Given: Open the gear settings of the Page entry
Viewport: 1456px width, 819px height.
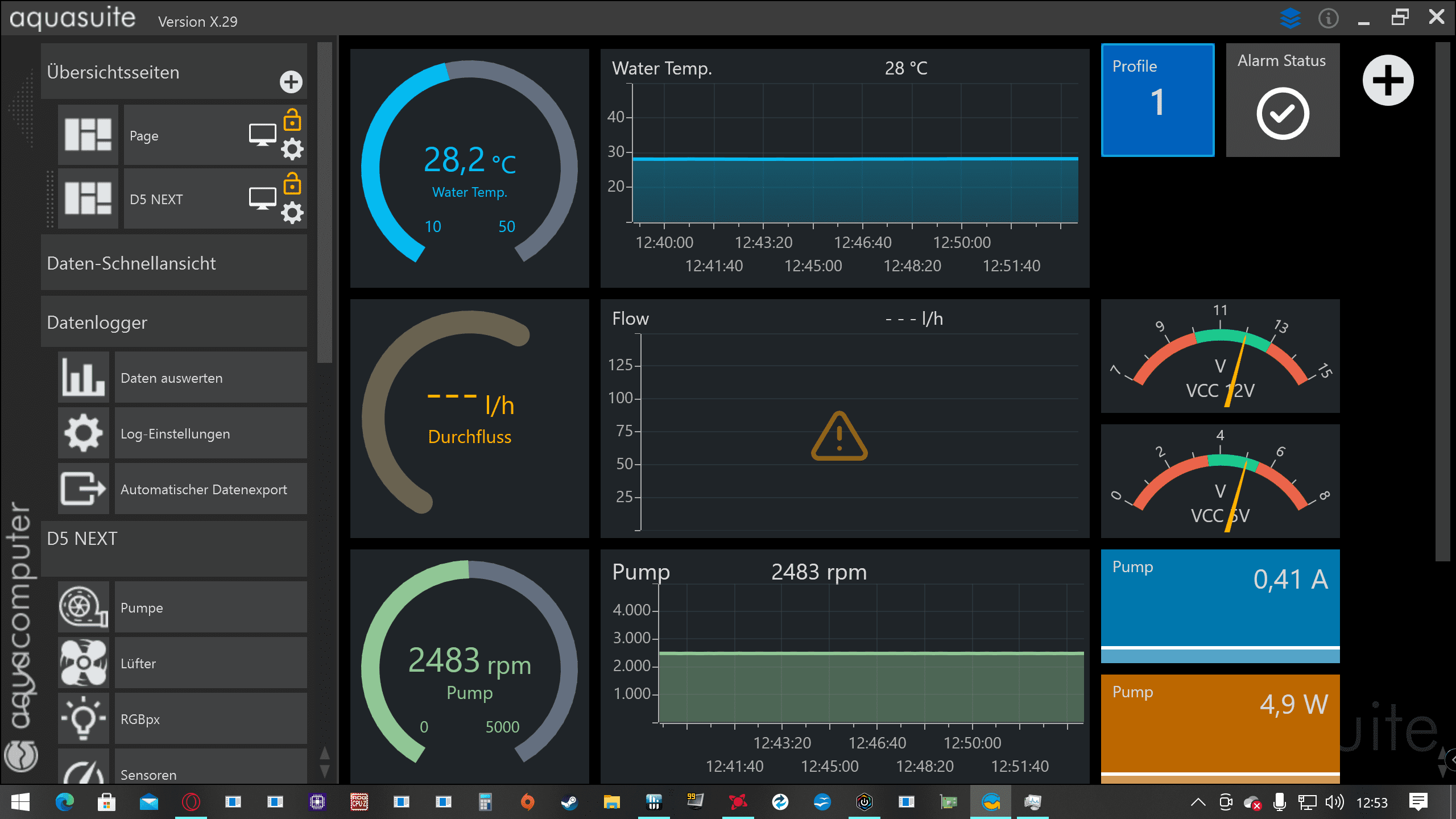Looking at the screenshot, I should [292, 150].
